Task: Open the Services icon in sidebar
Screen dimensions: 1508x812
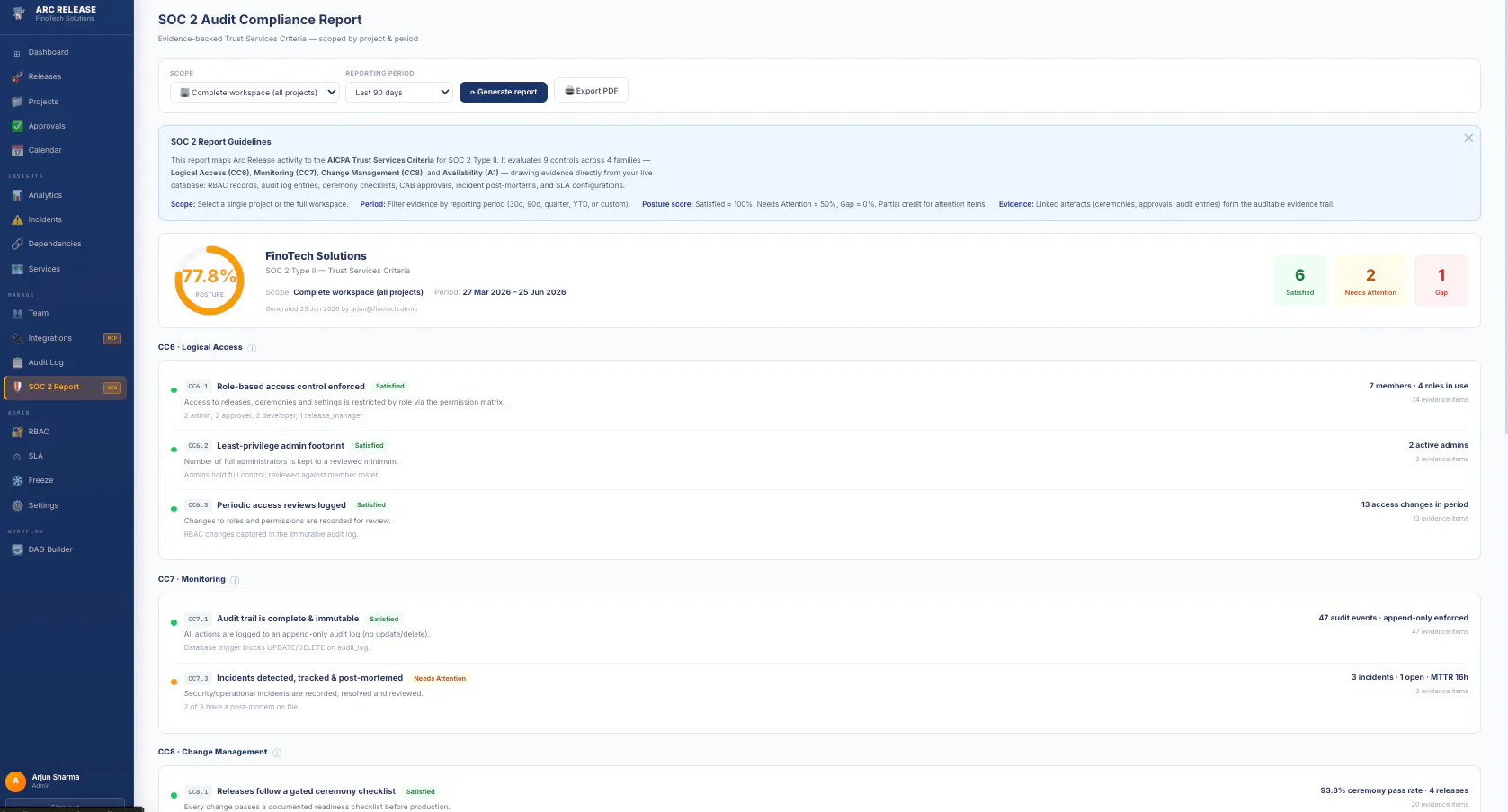Action: (17, 269)
